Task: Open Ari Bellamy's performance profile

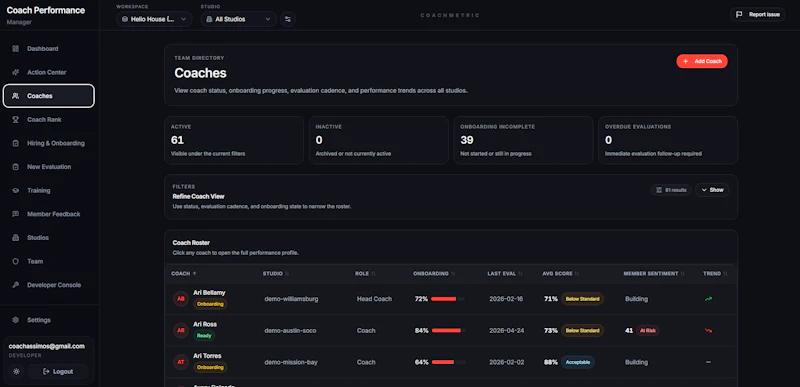Action: click(451, 299)
